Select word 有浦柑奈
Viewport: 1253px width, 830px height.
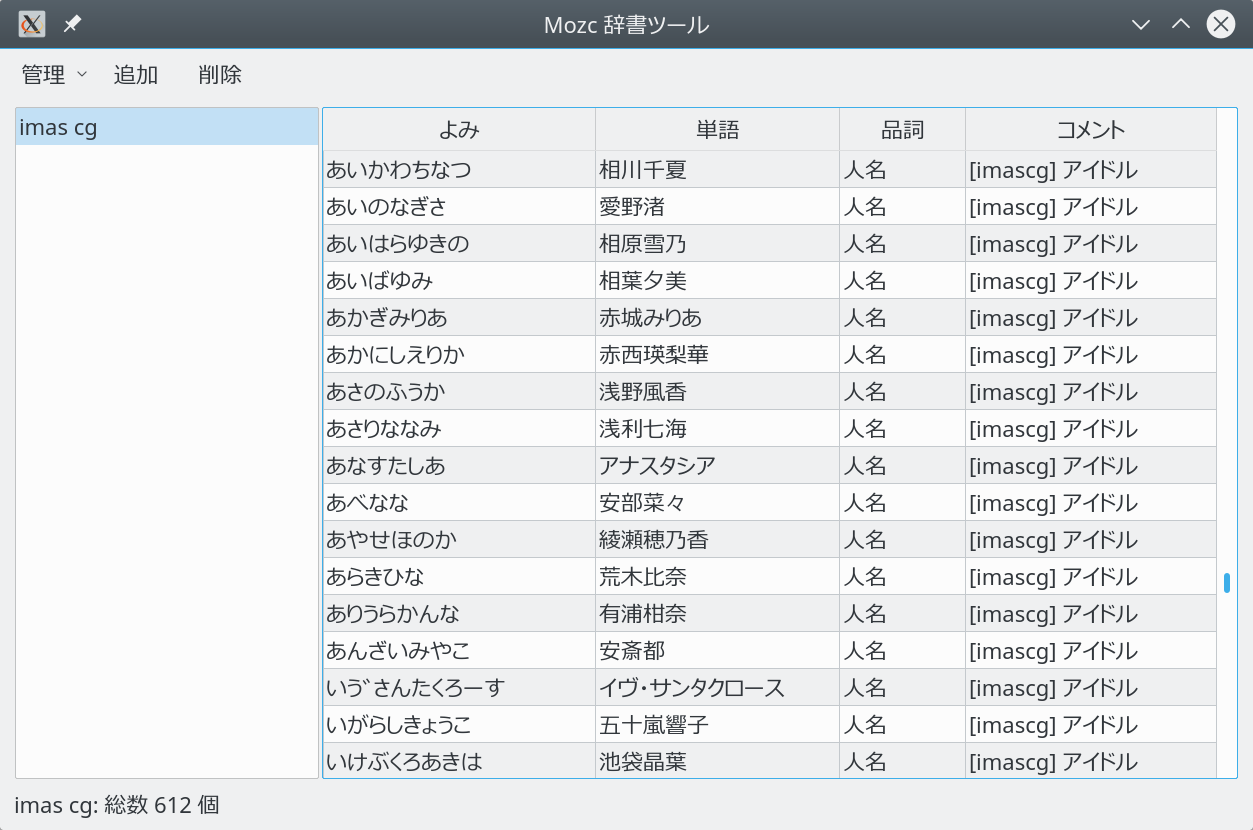(718, 614)
